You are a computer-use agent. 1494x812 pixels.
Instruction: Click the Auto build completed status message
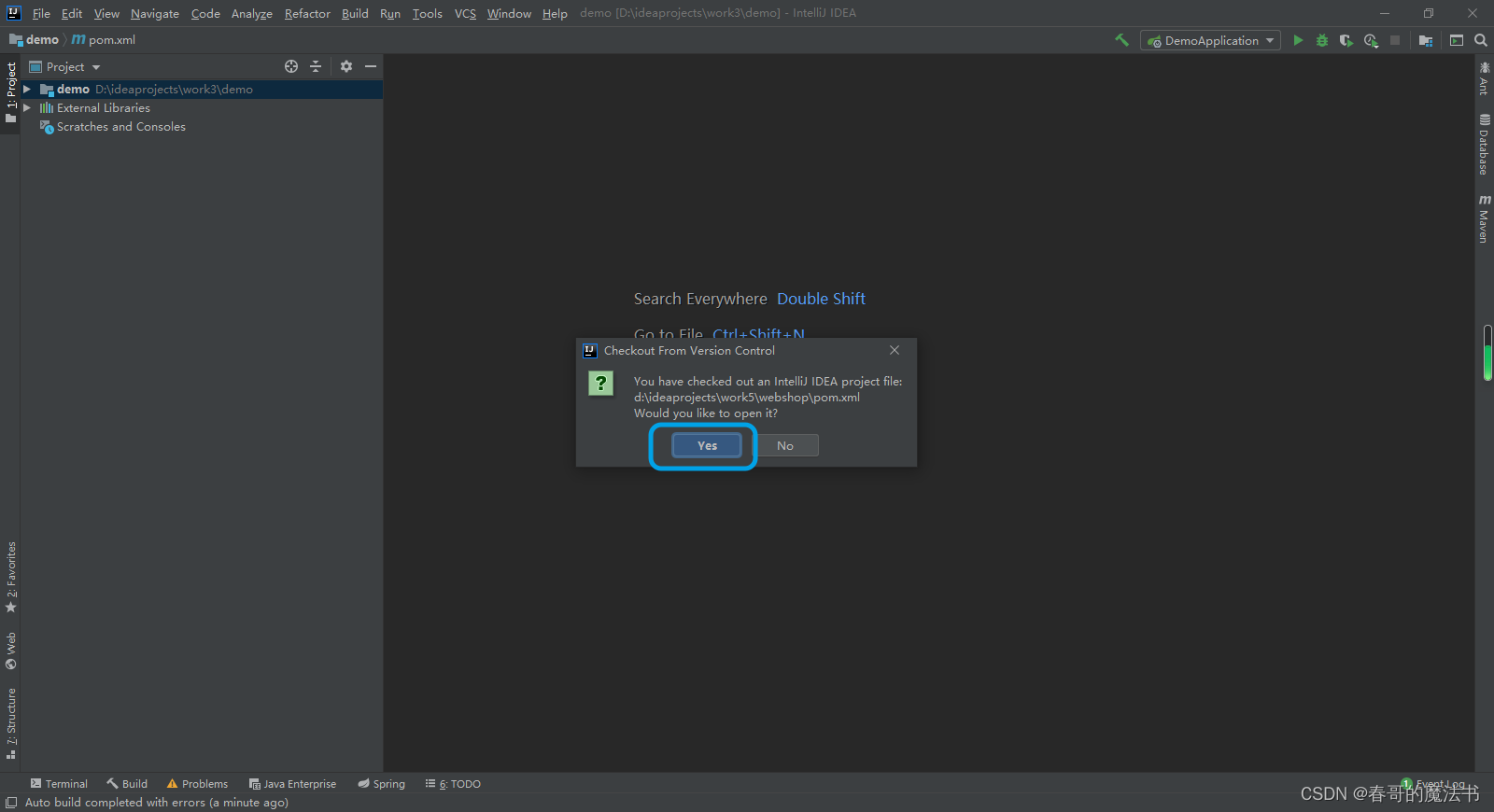[157, 803]
